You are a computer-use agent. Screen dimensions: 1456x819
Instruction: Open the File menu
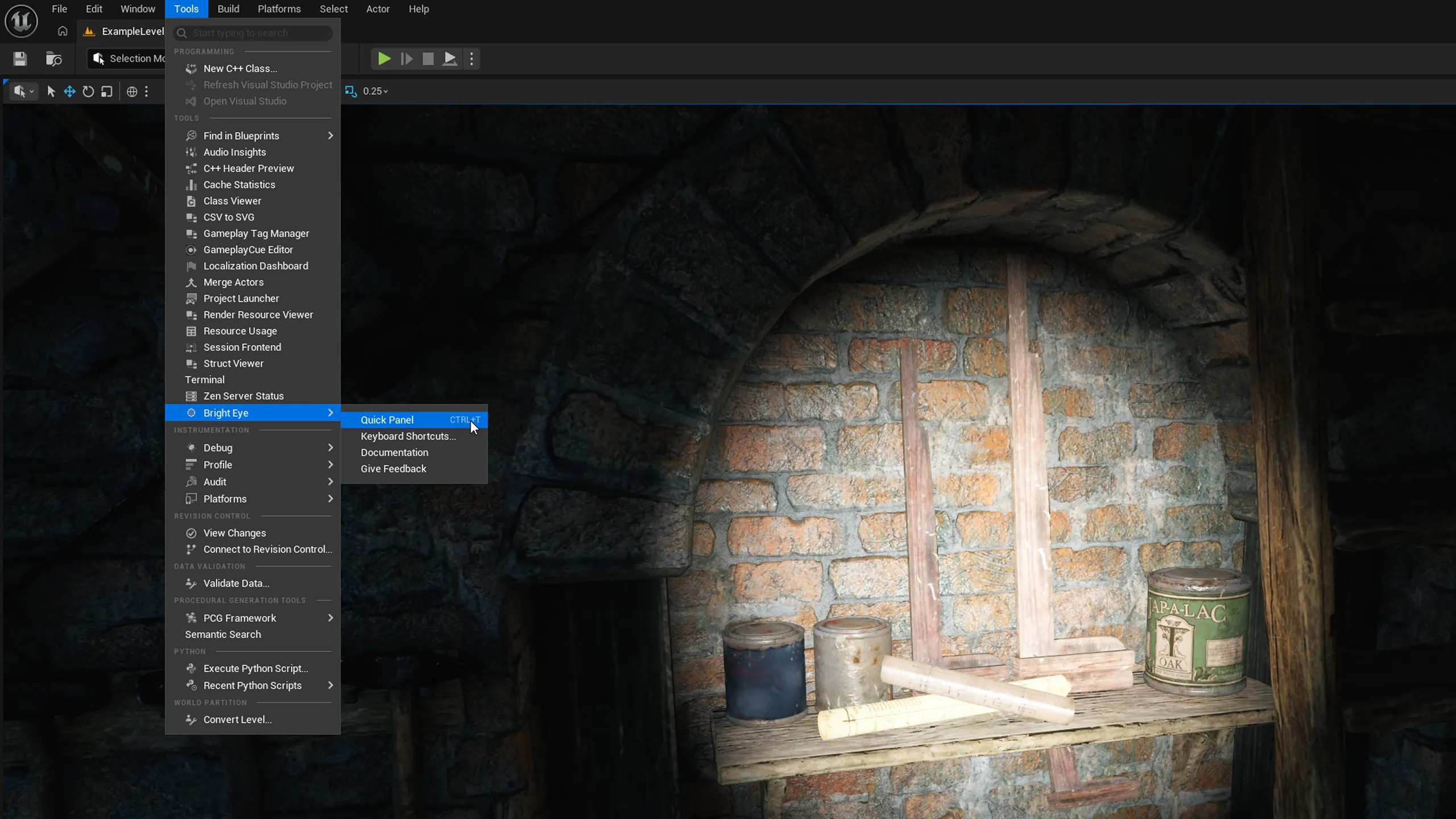coord(59,9)
